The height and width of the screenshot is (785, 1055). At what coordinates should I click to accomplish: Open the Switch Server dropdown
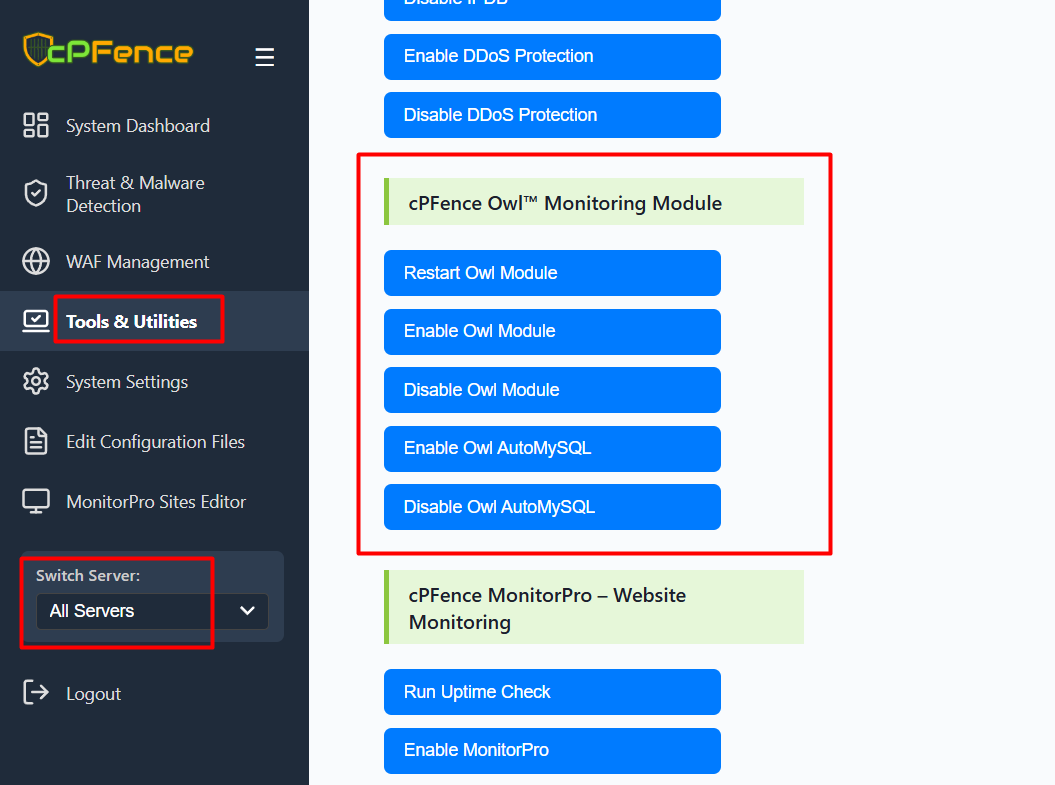coord(152,611)
